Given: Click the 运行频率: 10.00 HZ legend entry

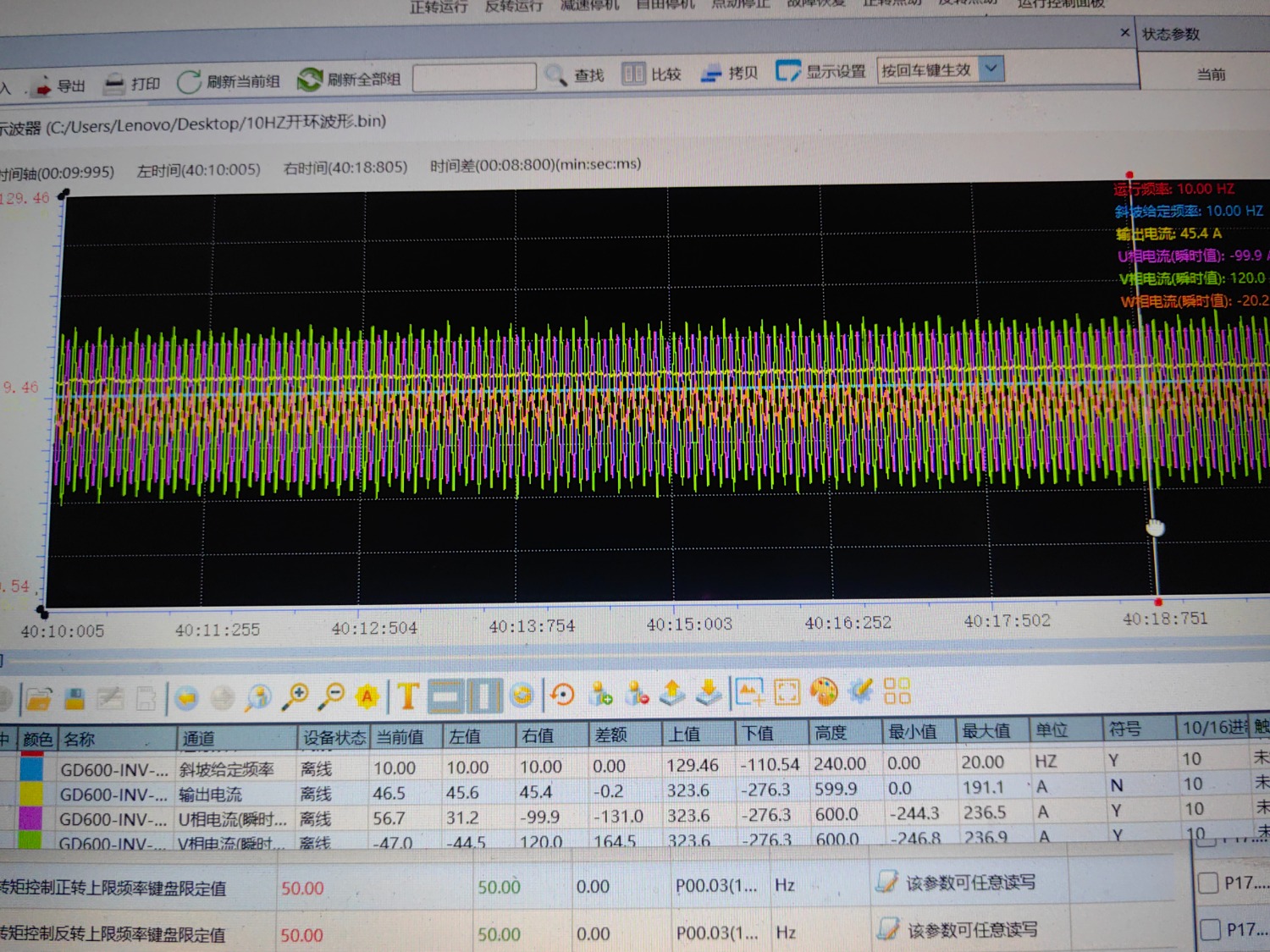Looking at the screenshot, I should [x=1173, y=189].
